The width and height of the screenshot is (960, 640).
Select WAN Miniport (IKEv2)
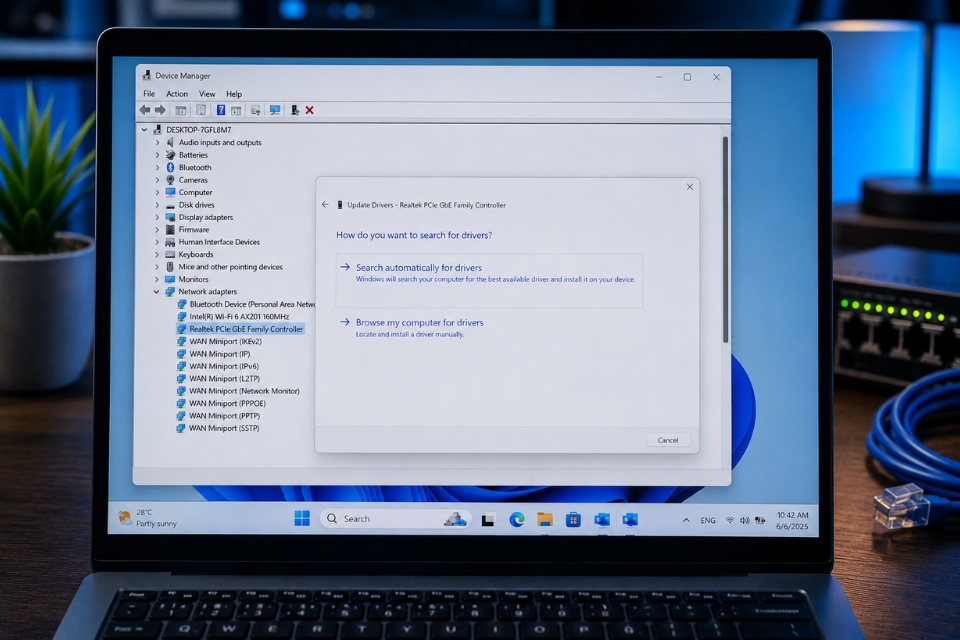[x=219, y=341]
